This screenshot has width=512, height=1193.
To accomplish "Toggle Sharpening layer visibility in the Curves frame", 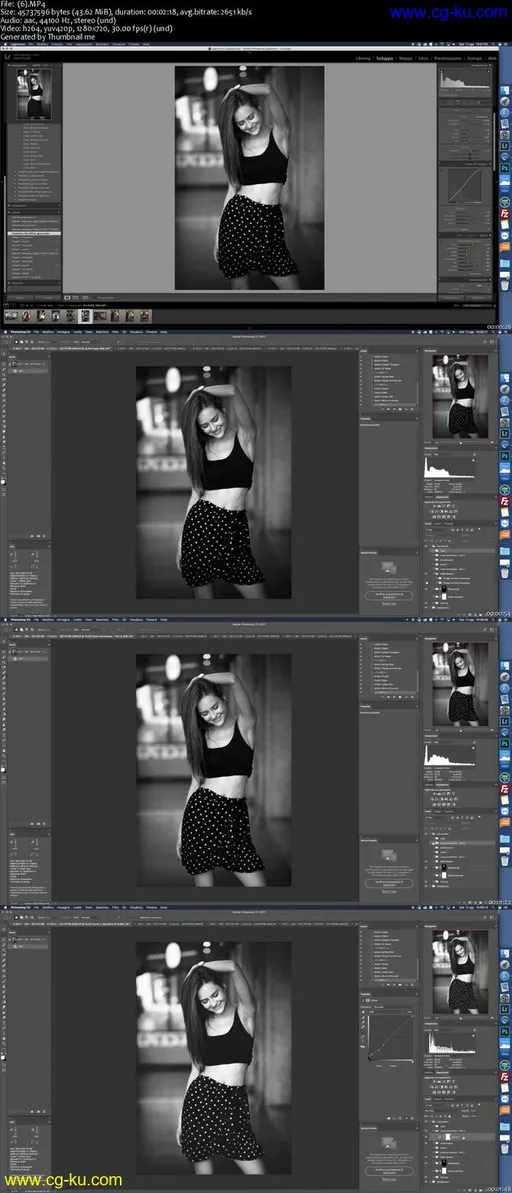I will pos(426,1163).
